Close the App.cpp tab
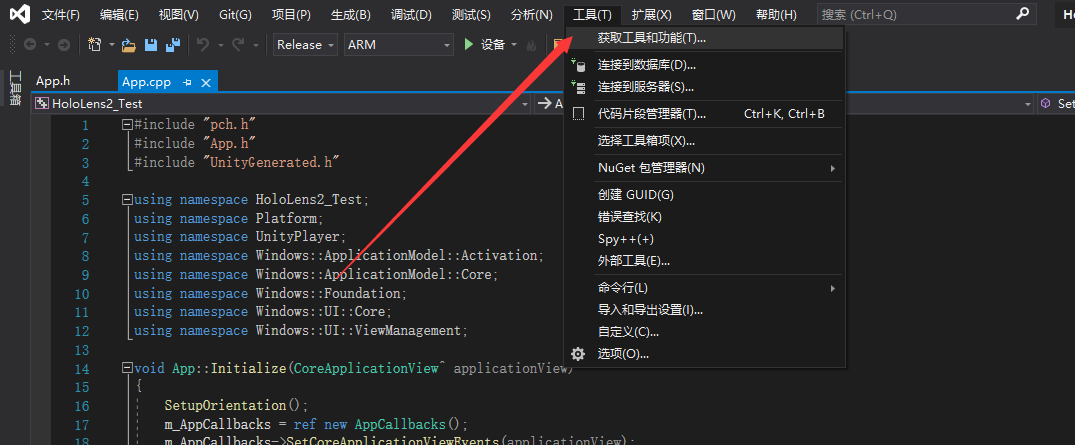Image resolution: width=1081 pixels, height=445 pixels. (x=205, y=83)
